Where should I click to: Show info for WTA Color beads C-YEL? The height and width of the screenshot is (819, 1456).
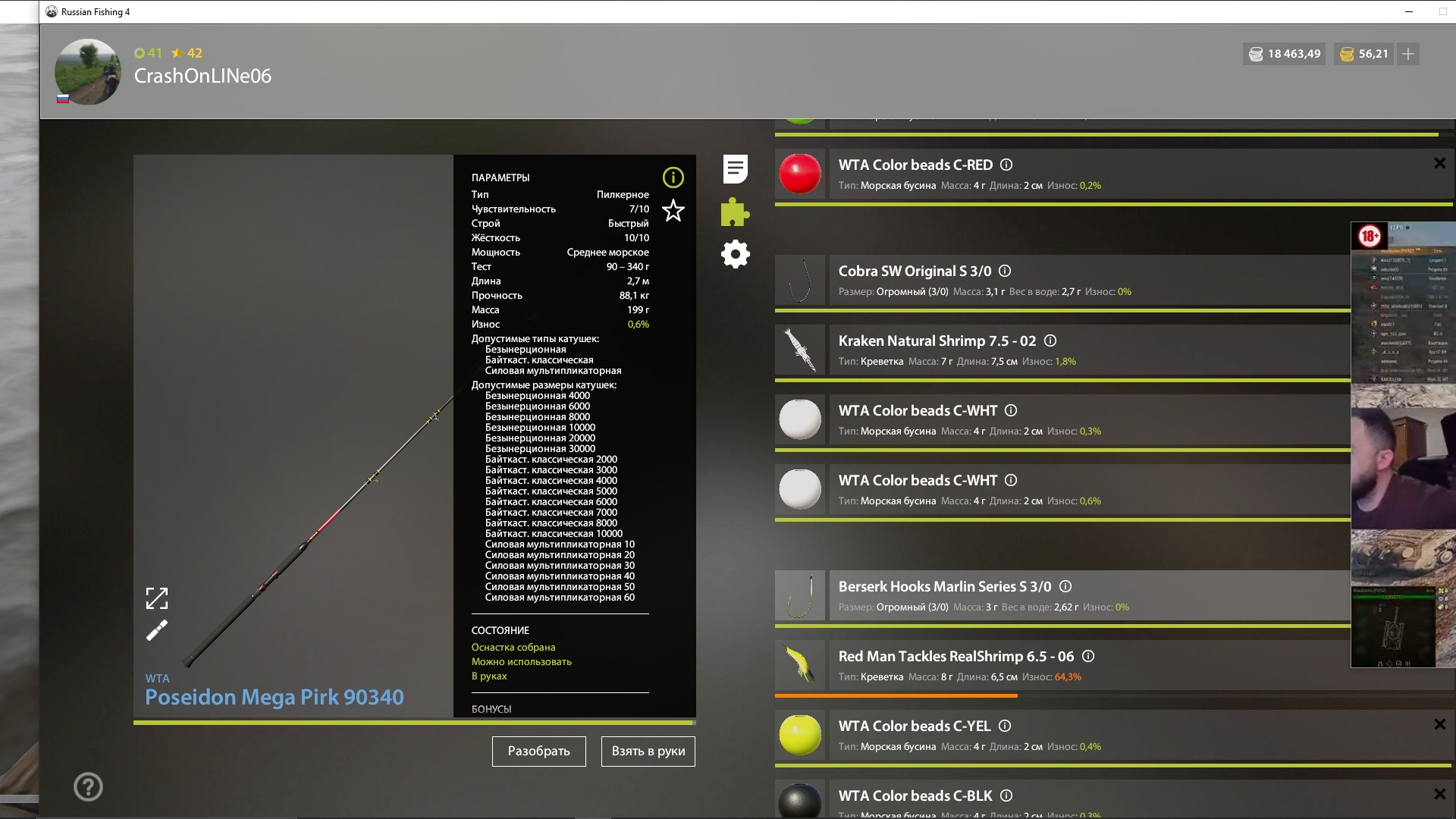[x=1005, y=726]
